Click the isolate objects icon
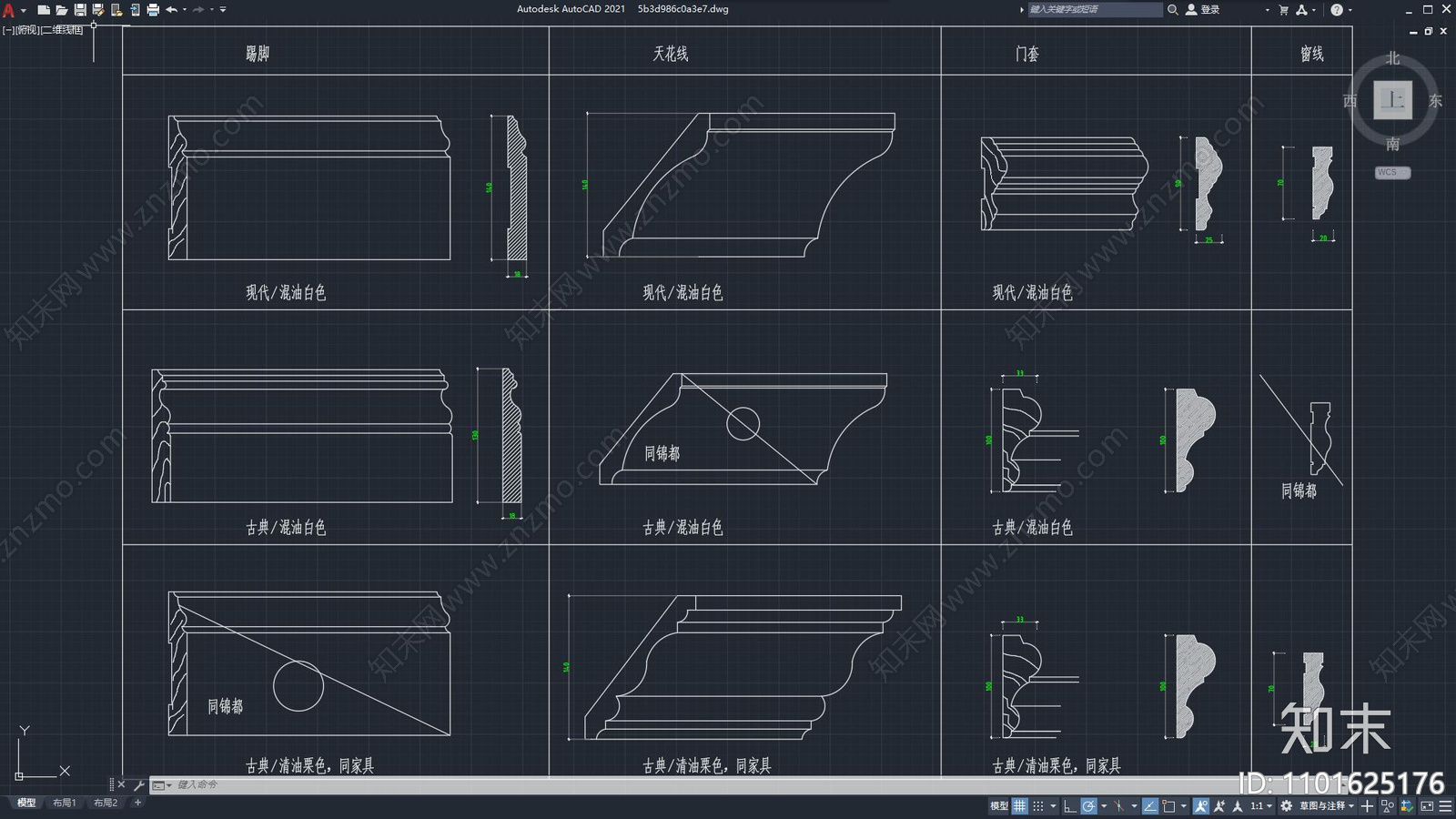1456x819 pixels. coord(1388,805)
